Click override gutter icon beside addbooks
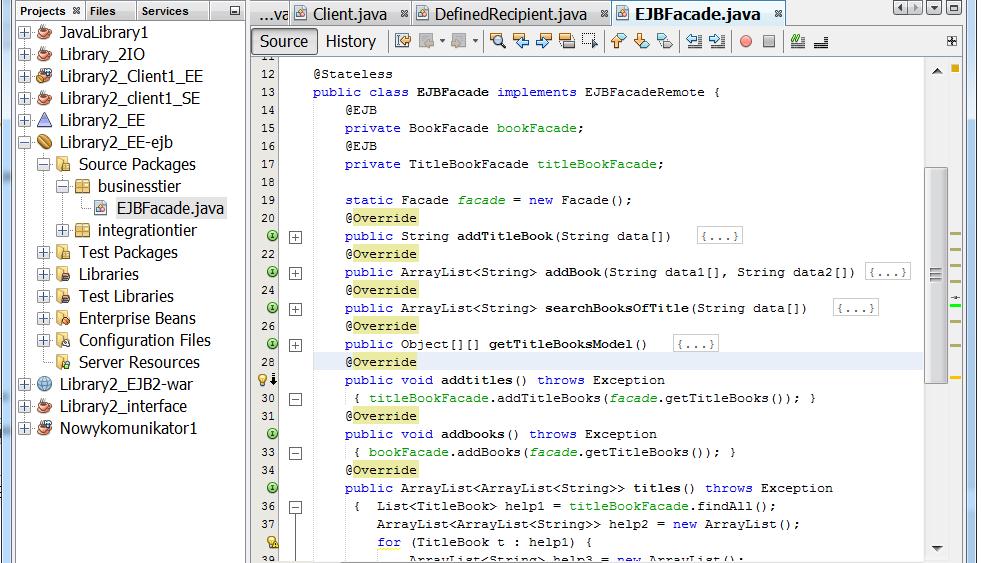This screenshot has width=981, height=563. [272, 434]
